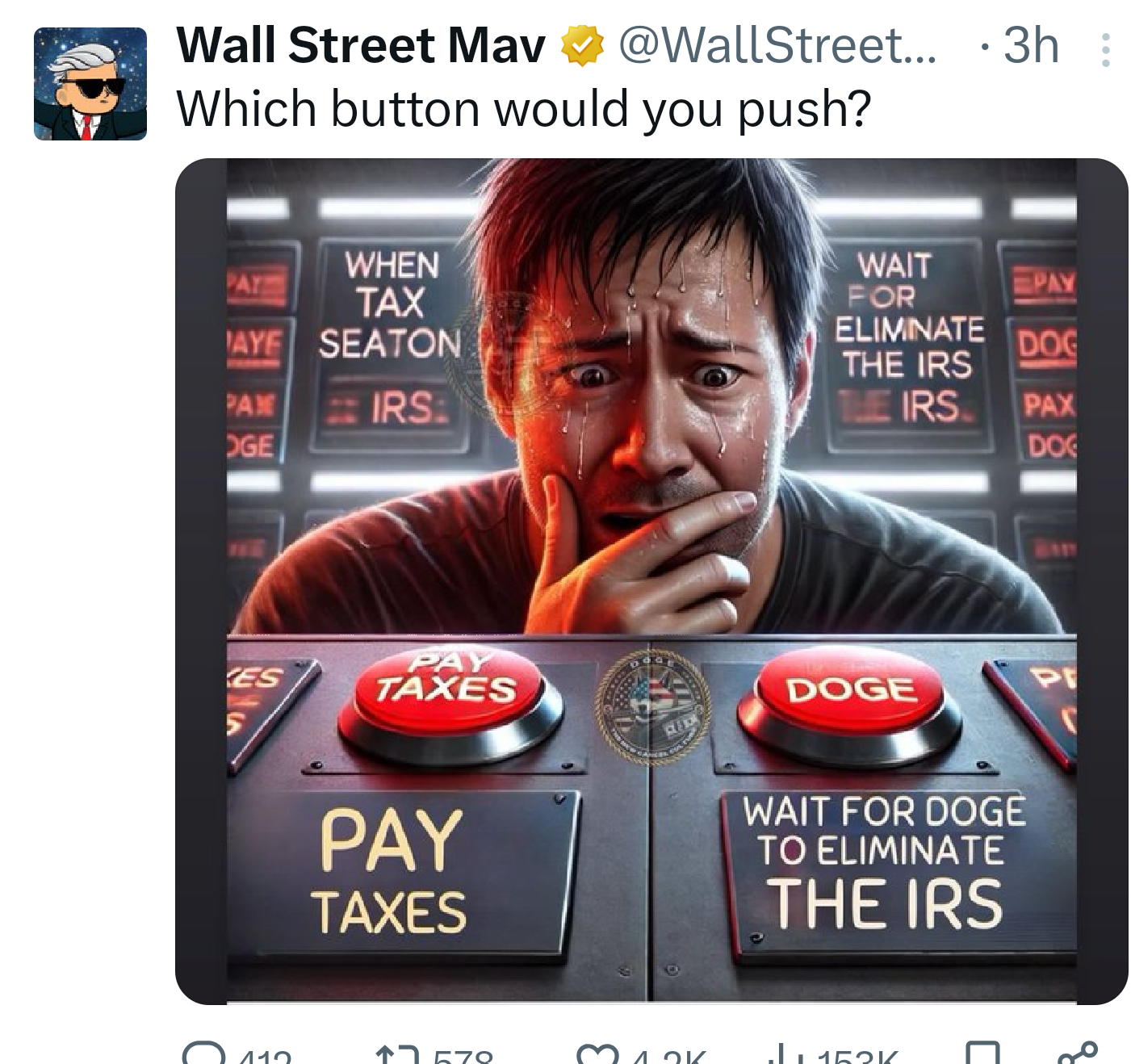Screen dimensions: 1131x1064
Task: Open the @WallStreet... handle link
Action: [777, 45]
